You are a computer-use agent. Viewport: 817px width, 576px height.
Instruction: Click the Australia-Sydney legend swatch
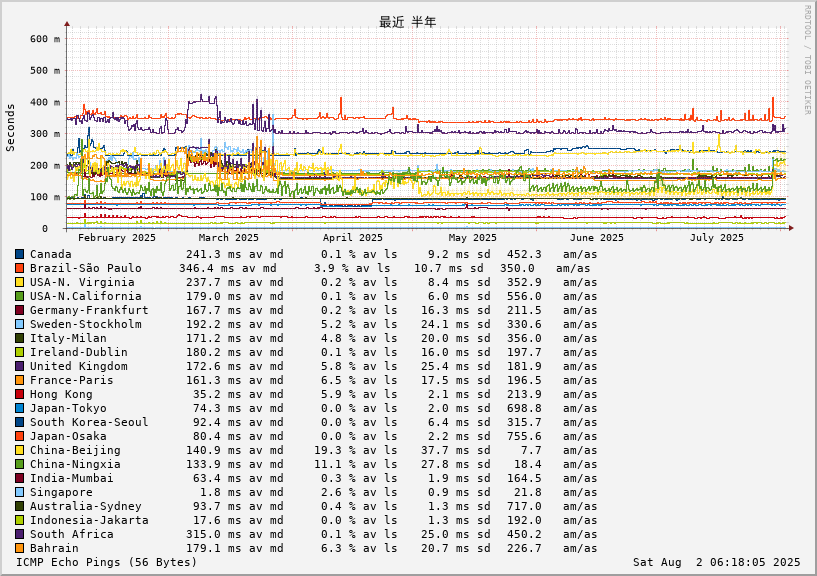pos(19,507)
